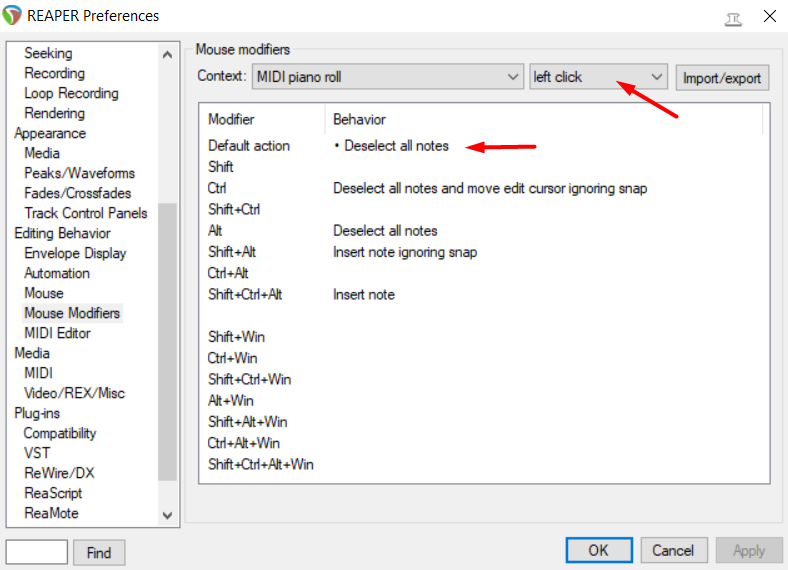Viewport: 788px width, 570px height.
Task: Select the Default action modifier row
Action: tap(249, 146)
